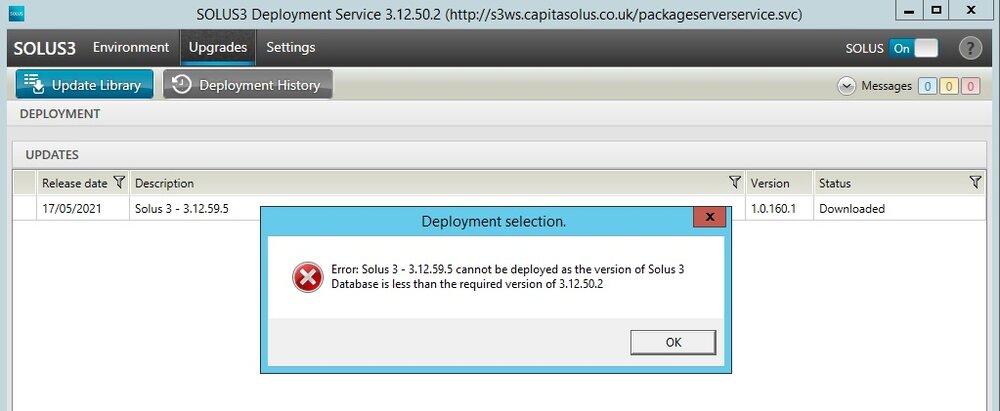The width and height of the screenshot is (1000, 411).
Task: Open the Environment menu tab
Action: (x=131, y=47)
